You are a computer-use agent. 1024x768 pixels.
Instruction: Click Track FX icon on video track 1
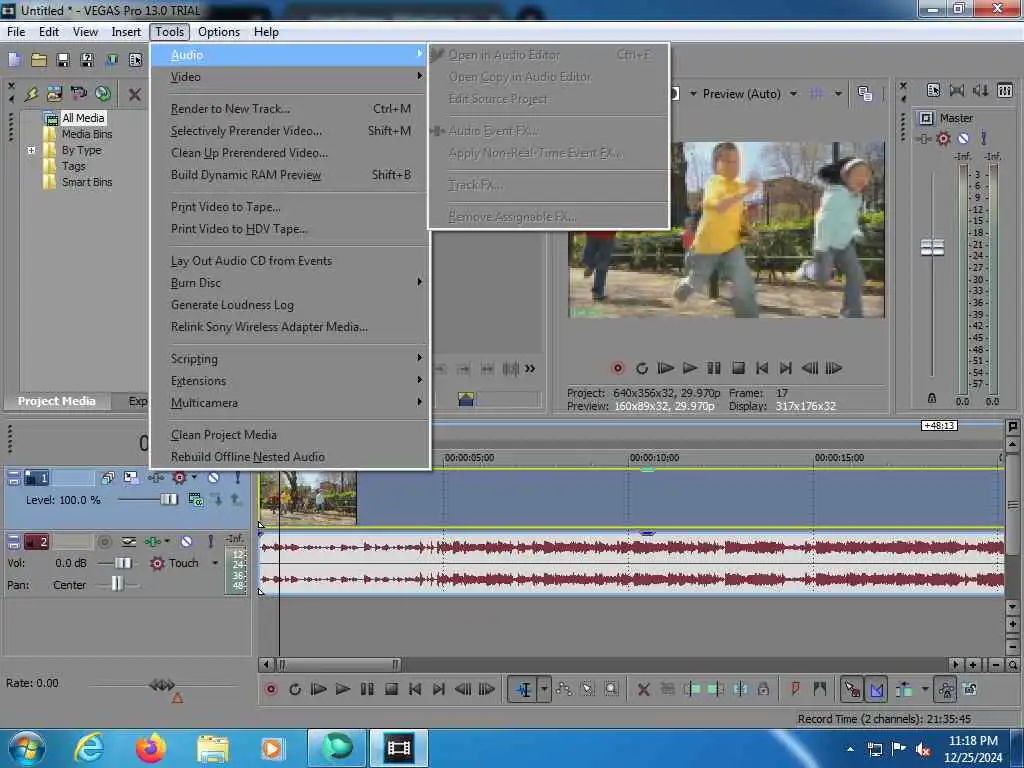point(155,478)
